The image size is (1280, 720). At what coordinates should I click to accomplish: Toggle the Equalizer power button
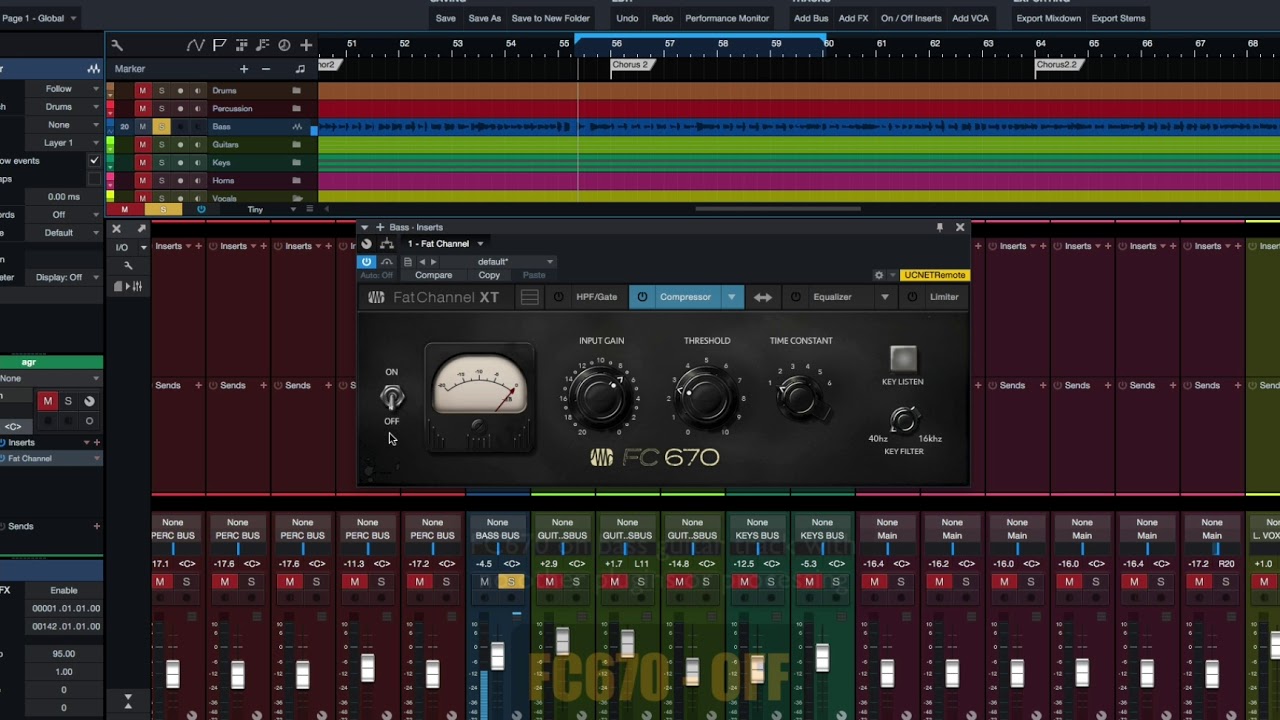coord(796,297)
